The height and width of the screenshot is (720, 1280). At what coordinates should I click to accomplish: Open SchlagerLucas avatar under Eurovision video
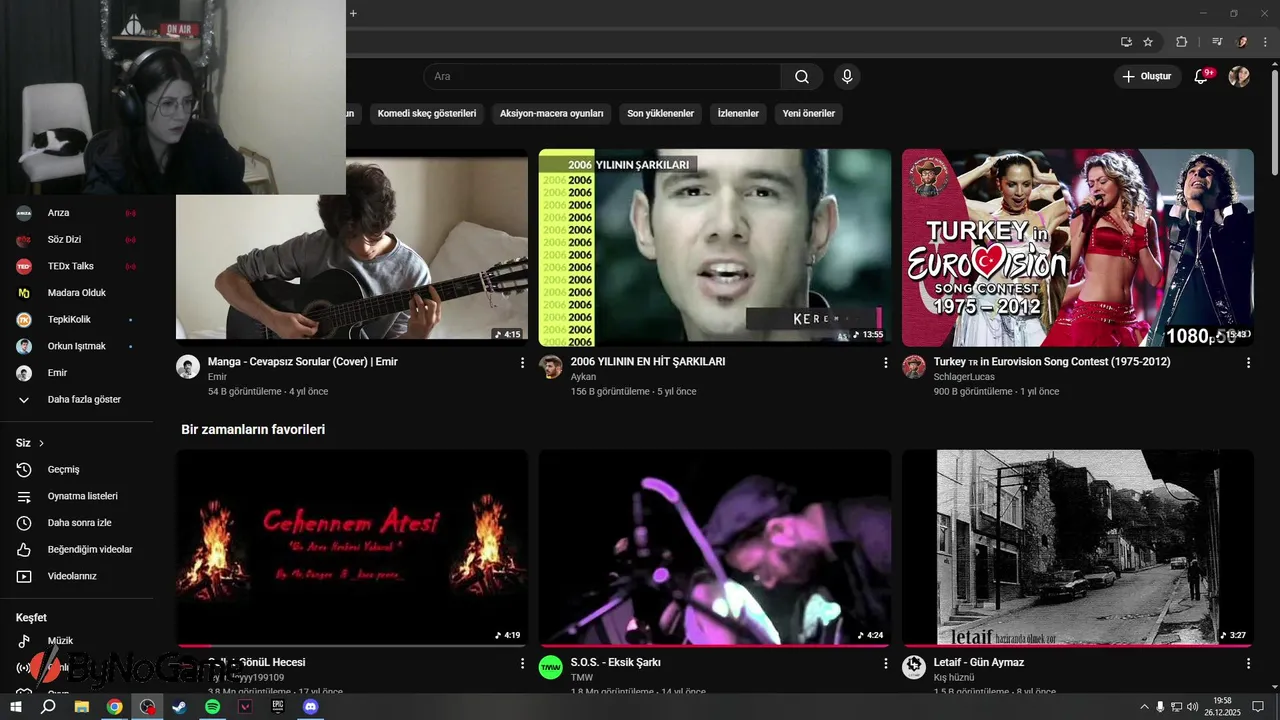[914, 366]
